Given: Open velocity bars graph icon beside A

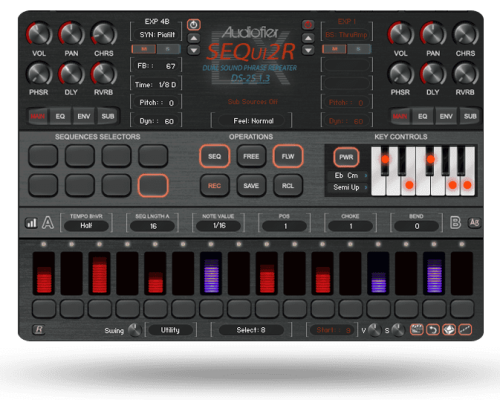Looking at the screenshot, I should 31,223.
